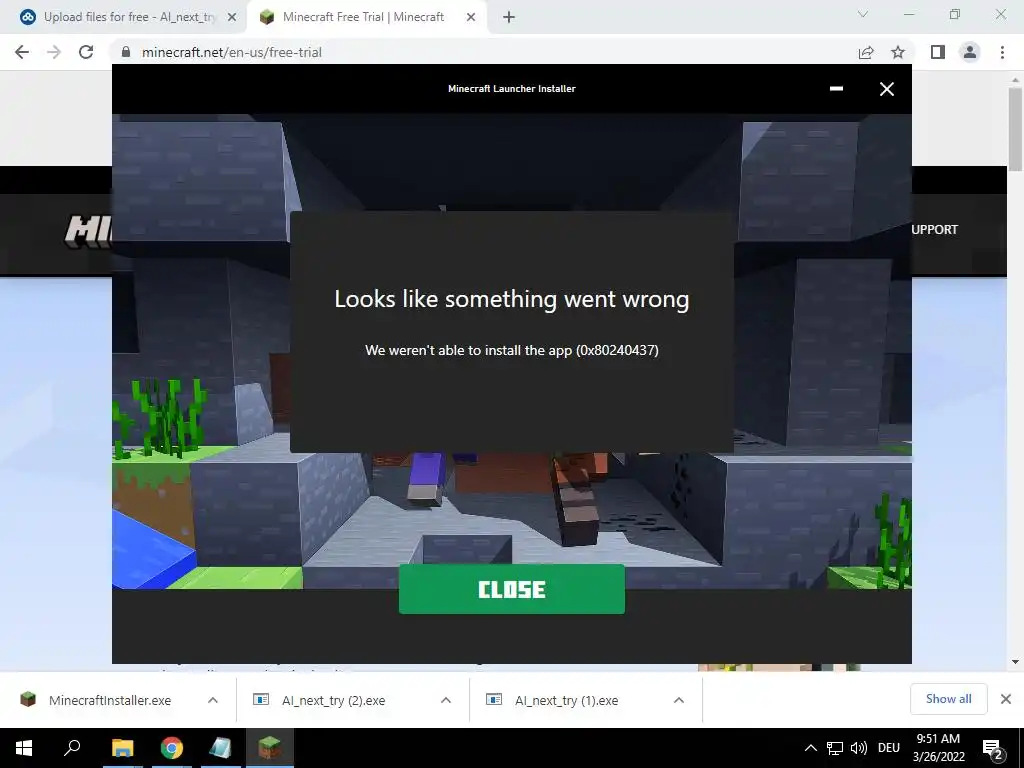This screenshot has width=1024, height=768.
Task: Open the downloaded AI_next_try (1).exe
Action: tap(555, 700)
